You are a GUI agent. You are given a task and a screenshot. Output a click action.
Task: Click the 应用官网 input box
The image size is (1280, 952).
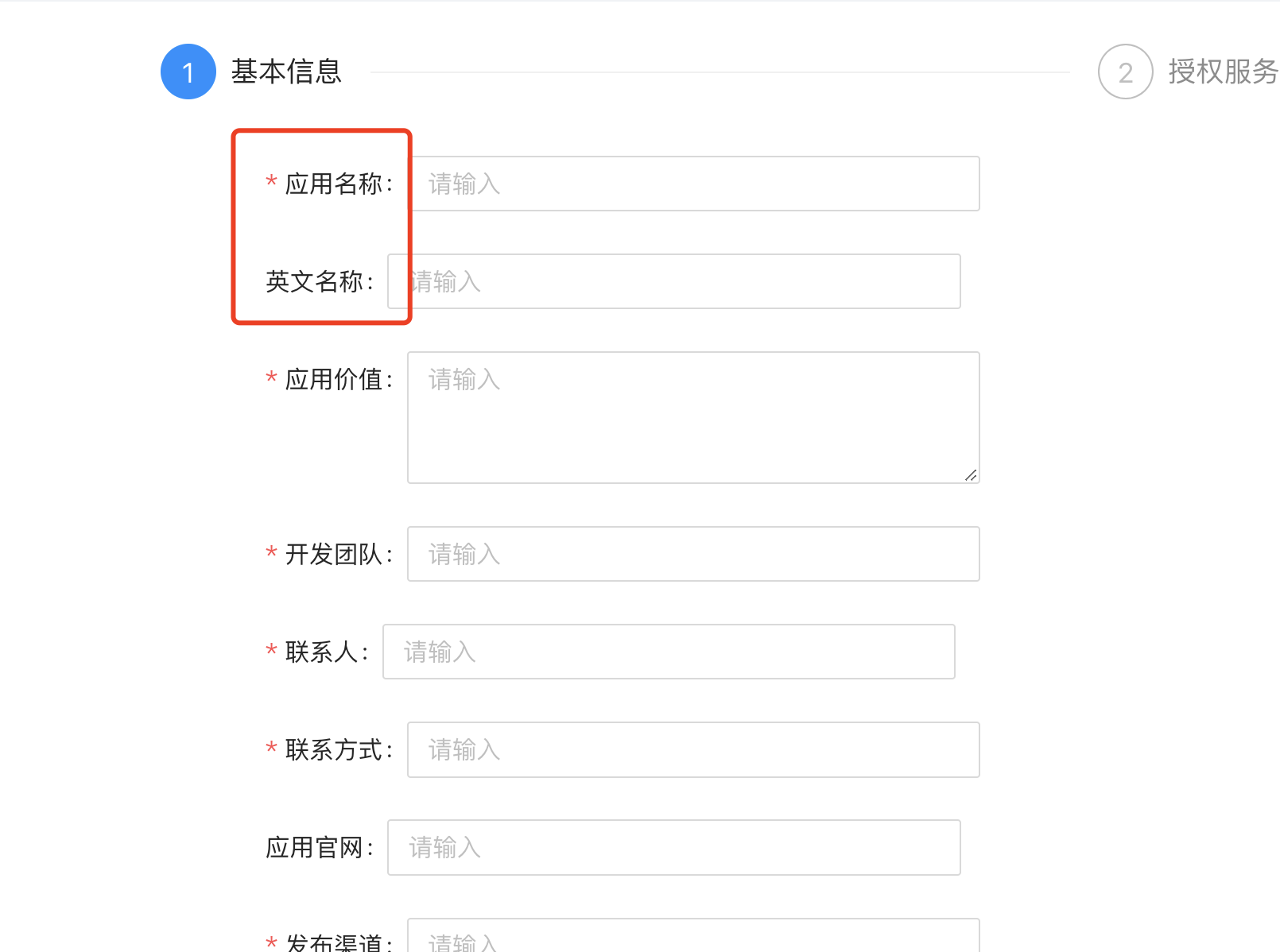(673, 847)
